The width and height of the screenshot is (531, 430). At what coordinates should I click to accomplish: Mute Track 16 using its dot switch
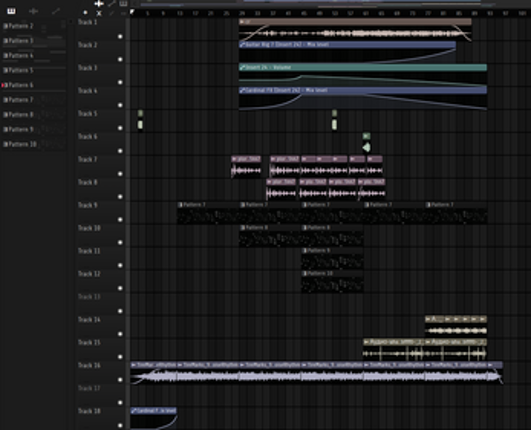pyautogui.click(x=120, y=380)
